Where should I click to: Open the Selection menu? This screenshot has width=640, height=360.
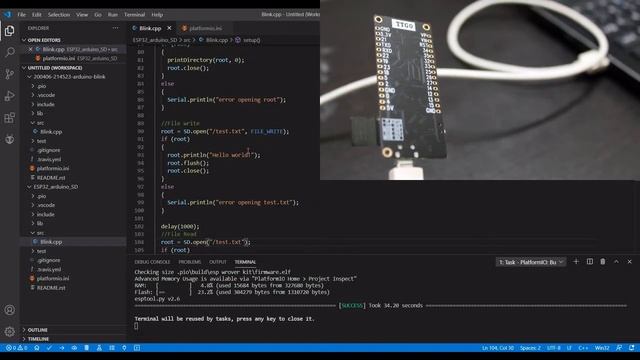[59, 14]
